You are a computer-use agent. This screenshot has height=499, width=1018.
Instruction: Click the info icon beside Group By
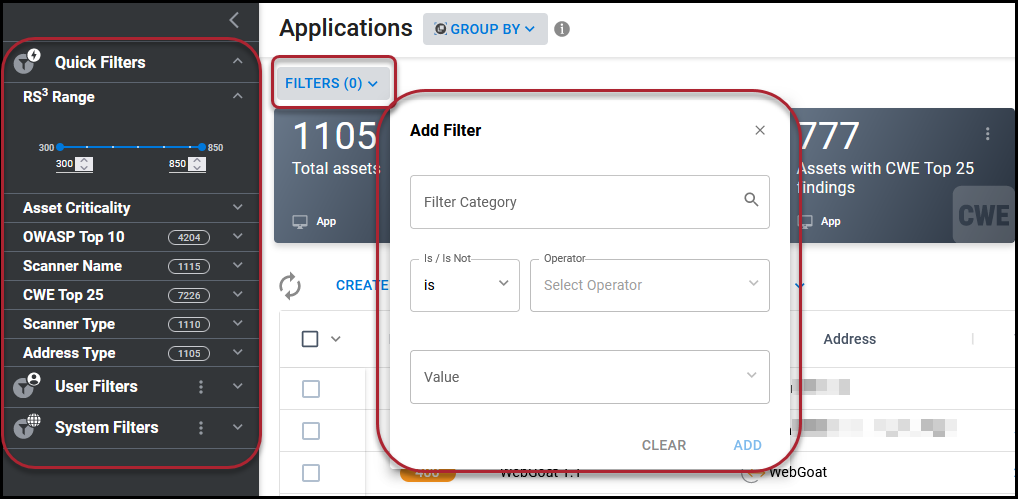pos(562,29)
